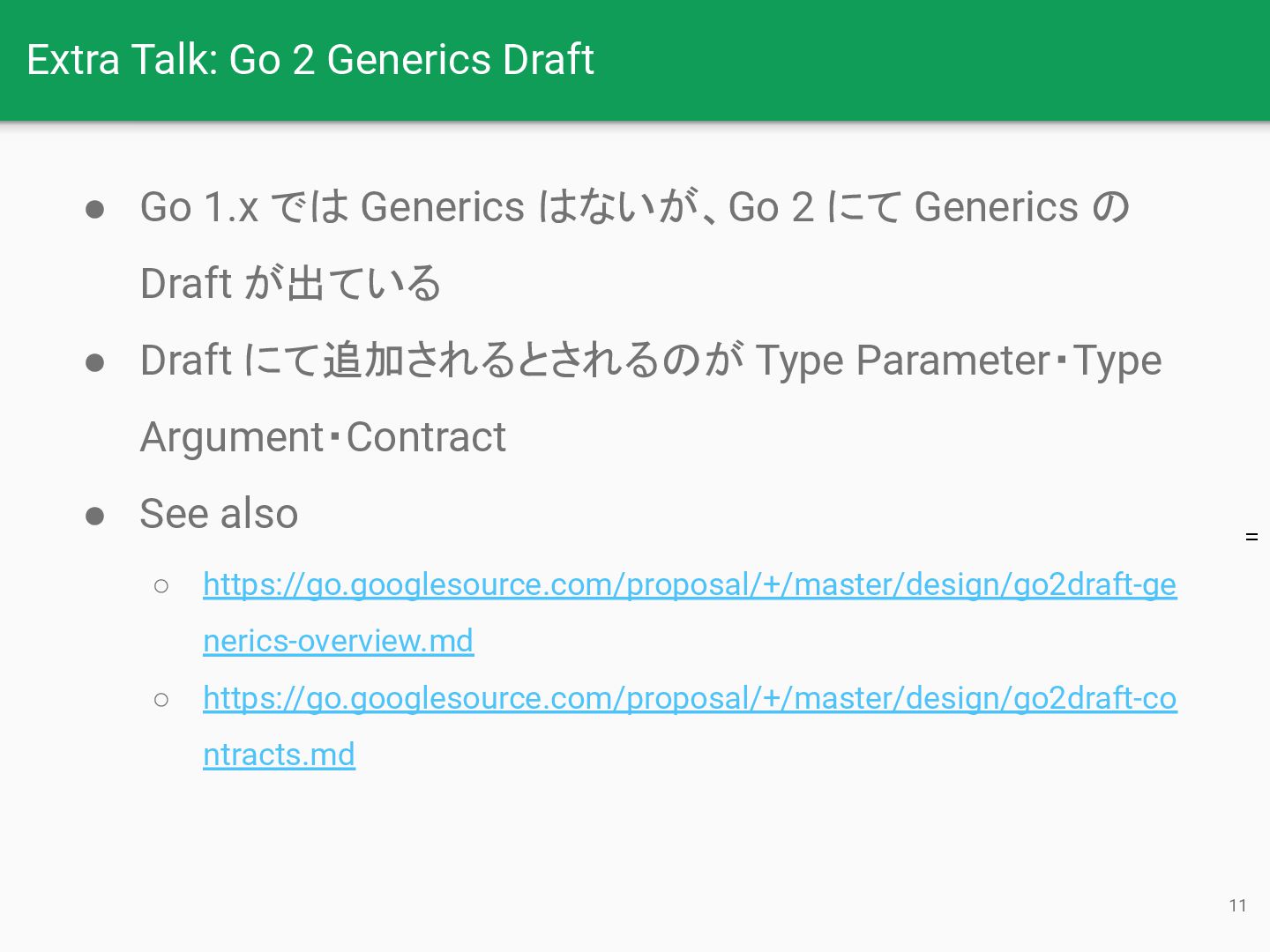Image resolution: width=1270 pixels, height=952 pixels.
Task: Click the bullet dot beside "Draft にて追加"
Action: pyautogui.click(x=95, y=362)
